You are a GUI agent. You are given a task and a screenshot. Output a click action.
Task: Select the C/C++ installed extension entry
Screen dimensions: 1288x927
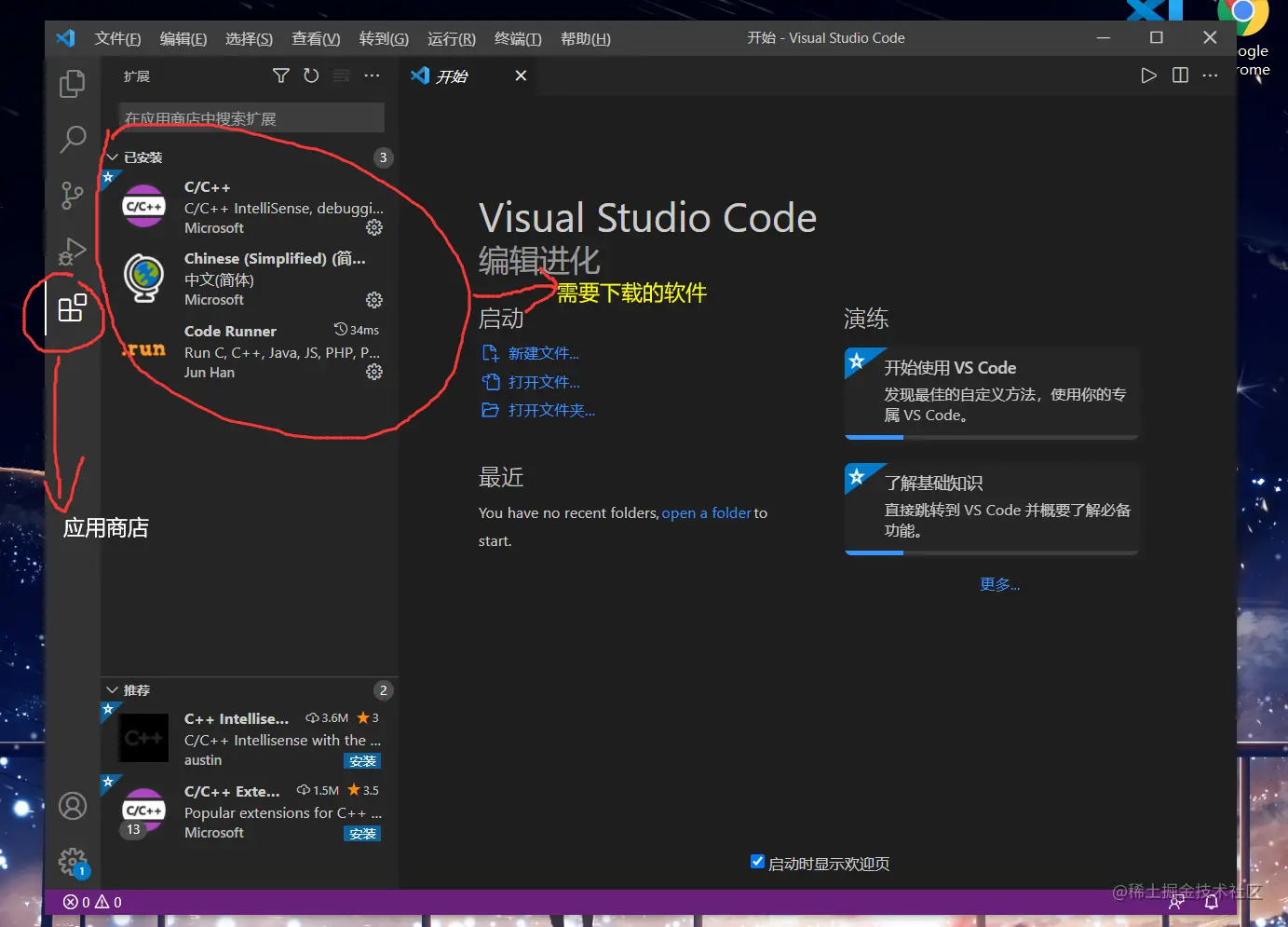(250, 207)
